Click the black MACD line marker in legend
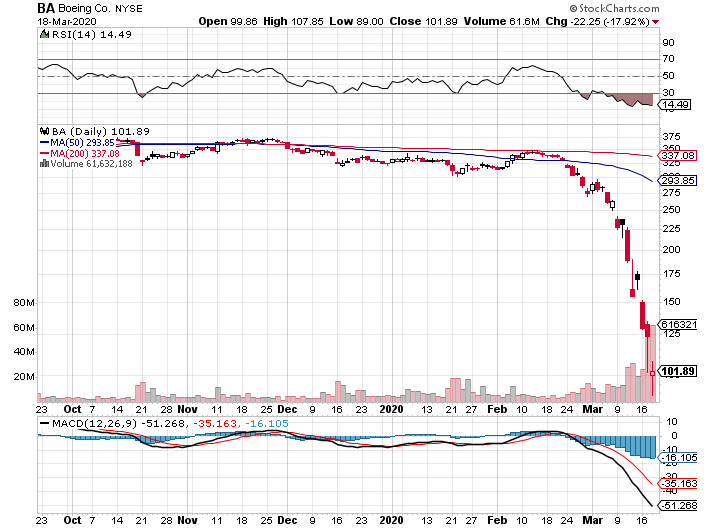 44,423
